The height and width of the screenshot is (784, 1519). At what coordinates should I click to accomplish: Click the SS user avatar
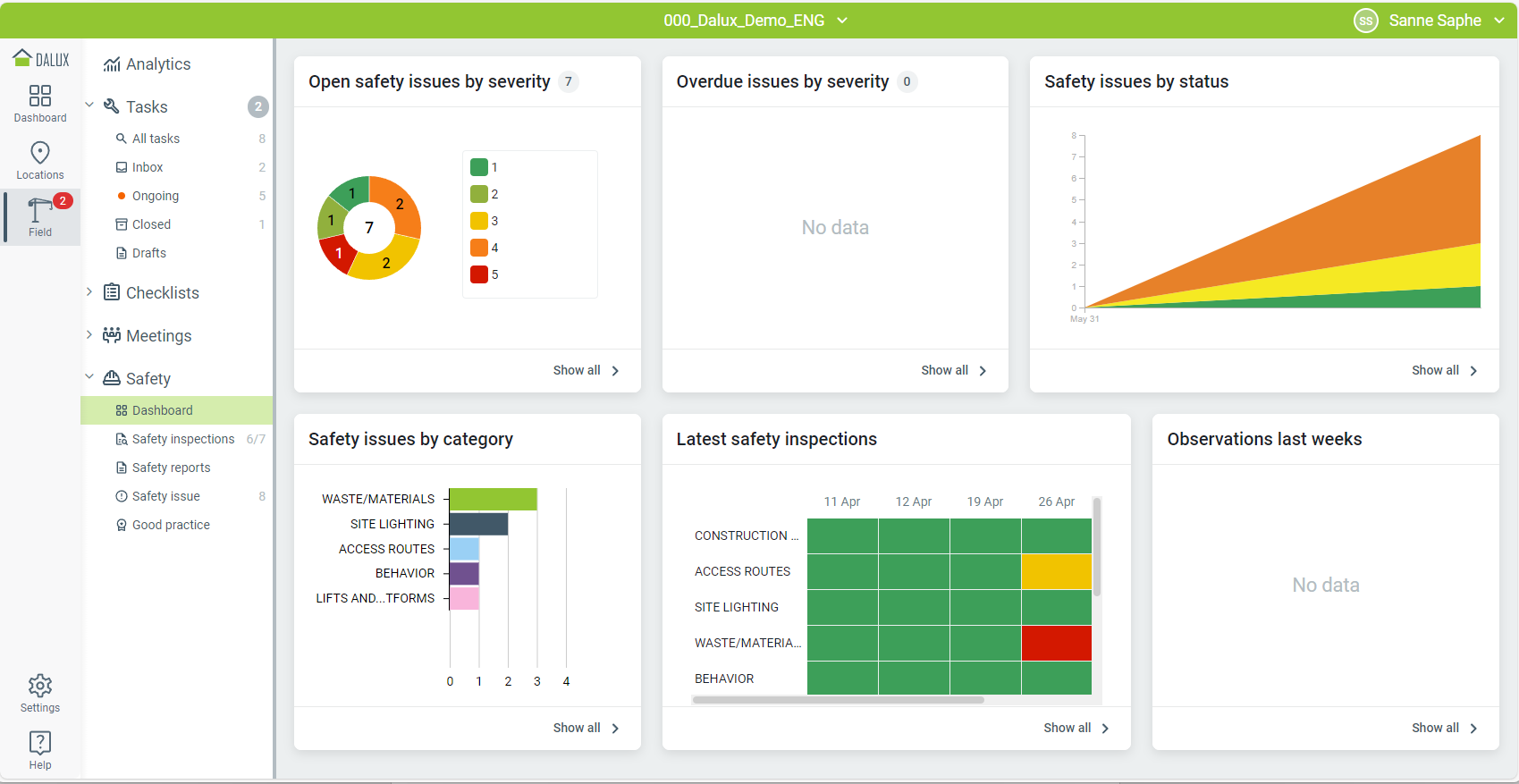coord(1365,21)
